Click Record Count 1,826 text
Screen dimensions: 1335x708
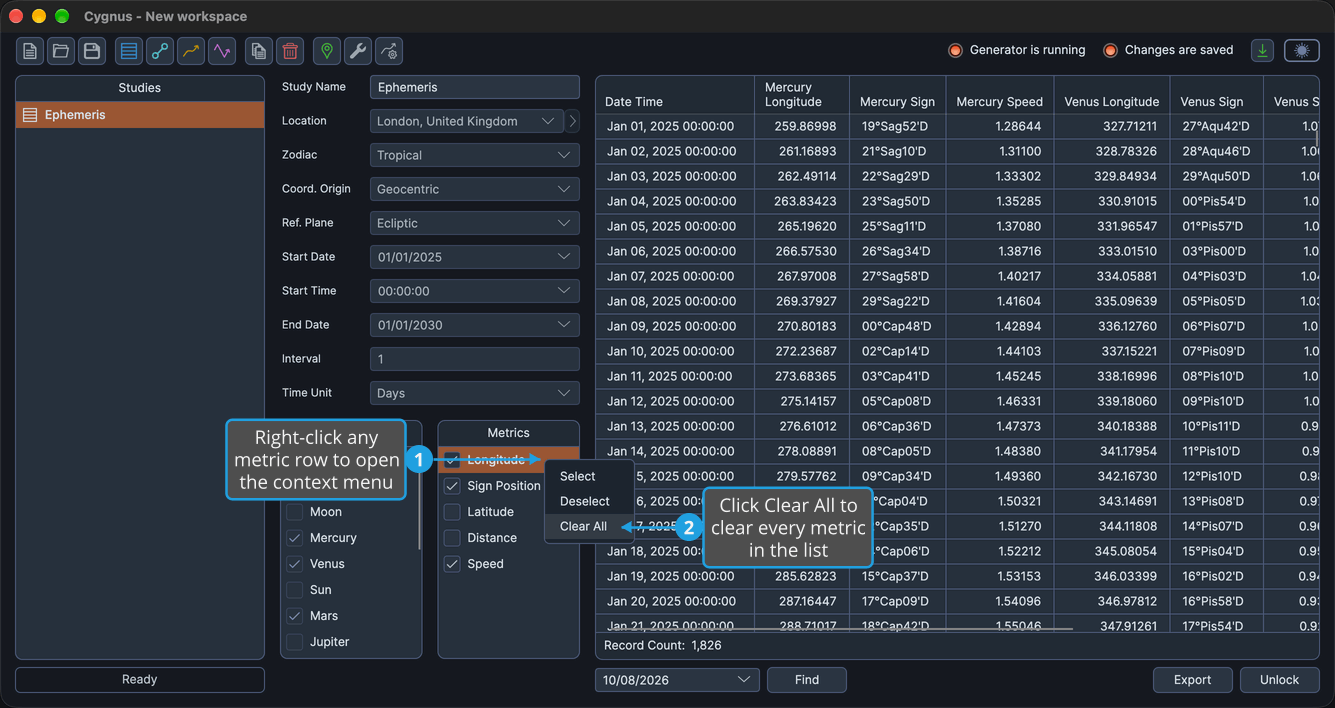coord(662,646)
